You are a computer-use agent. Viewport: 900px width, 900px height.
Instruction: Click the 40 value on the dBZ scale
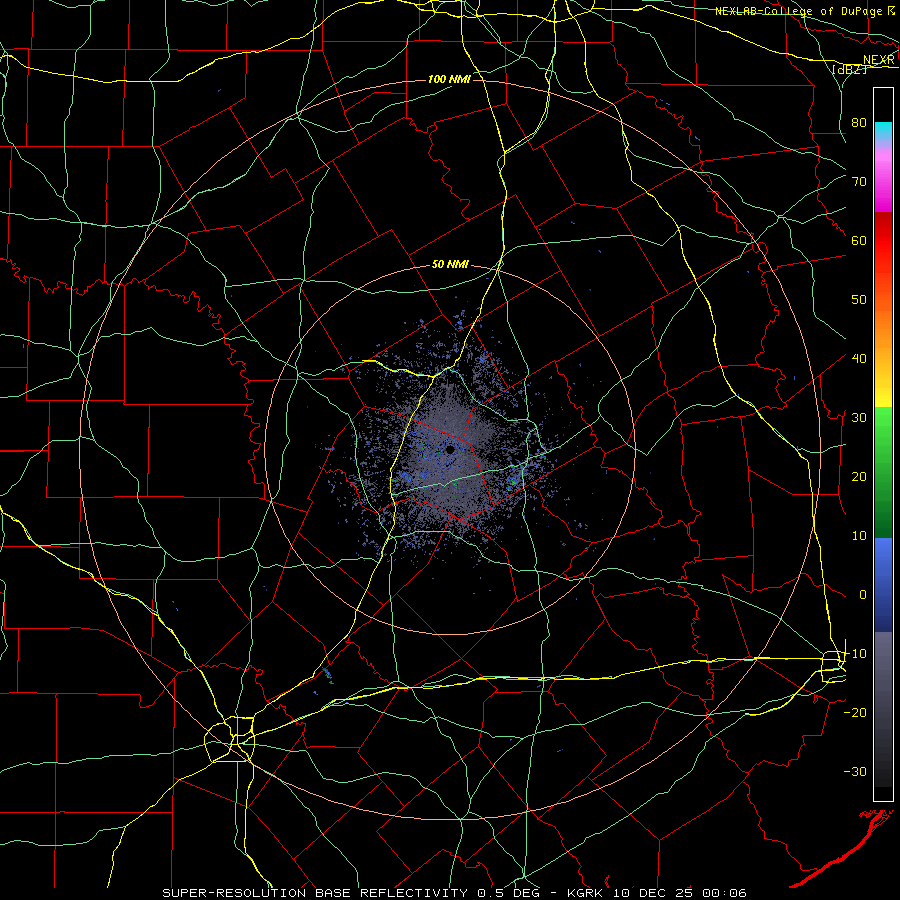[859, 359]
